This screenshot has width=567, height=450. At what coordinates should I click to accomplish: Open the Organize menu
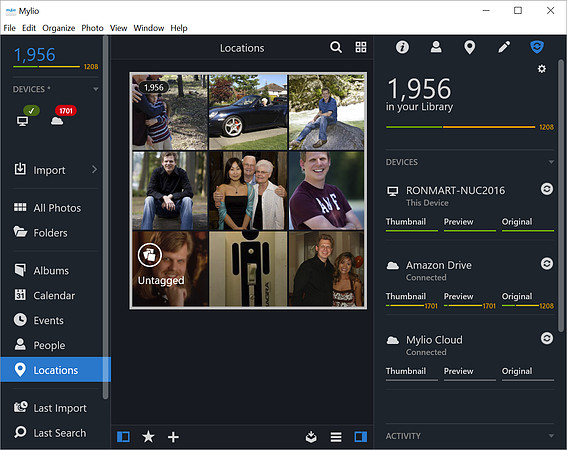click(59, 28)
